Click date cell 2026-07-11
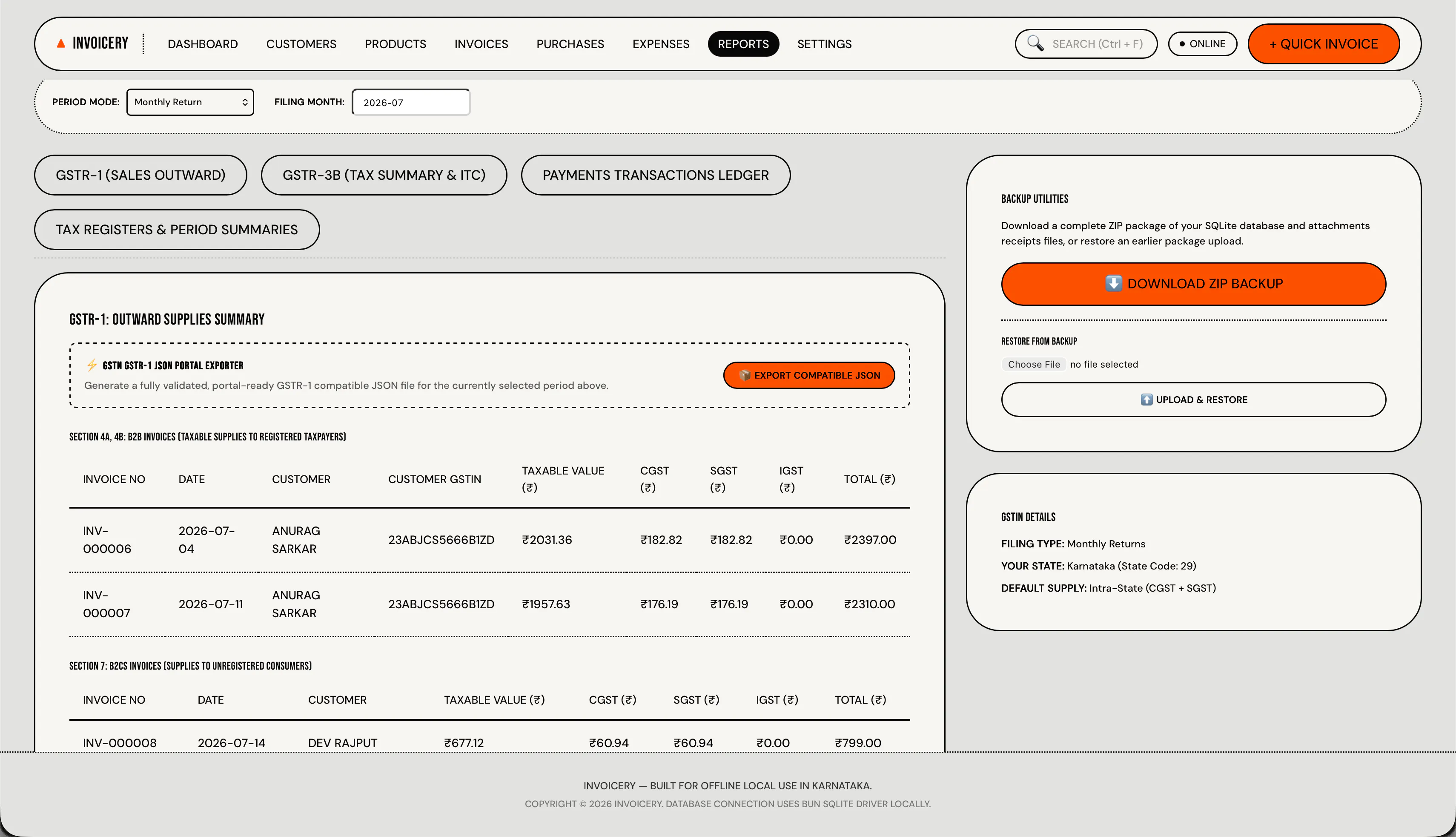Viewport: 1456px width, 837px height. pos(211,604)
